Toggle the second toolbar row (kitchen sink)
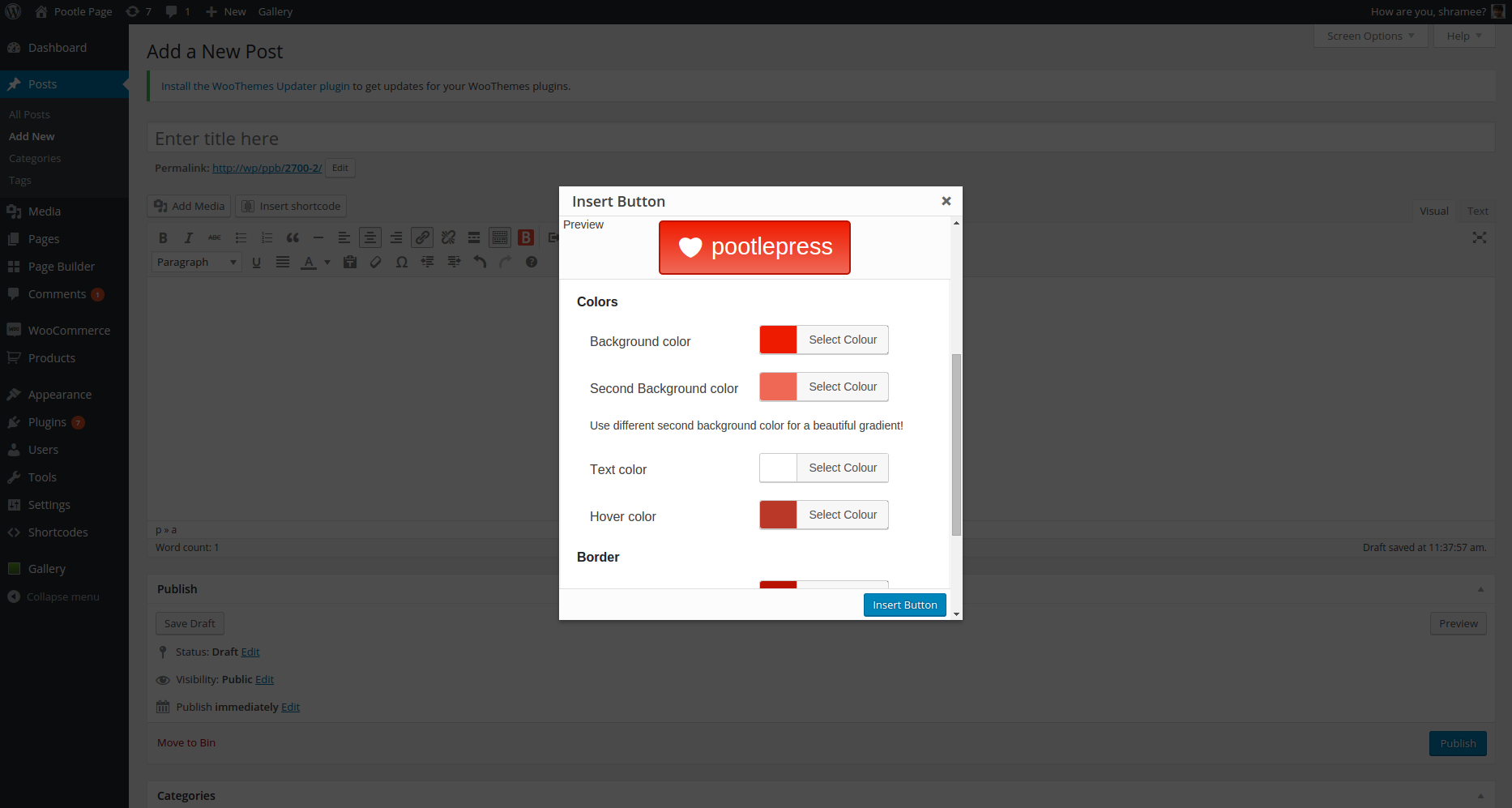 pos(500,237)
